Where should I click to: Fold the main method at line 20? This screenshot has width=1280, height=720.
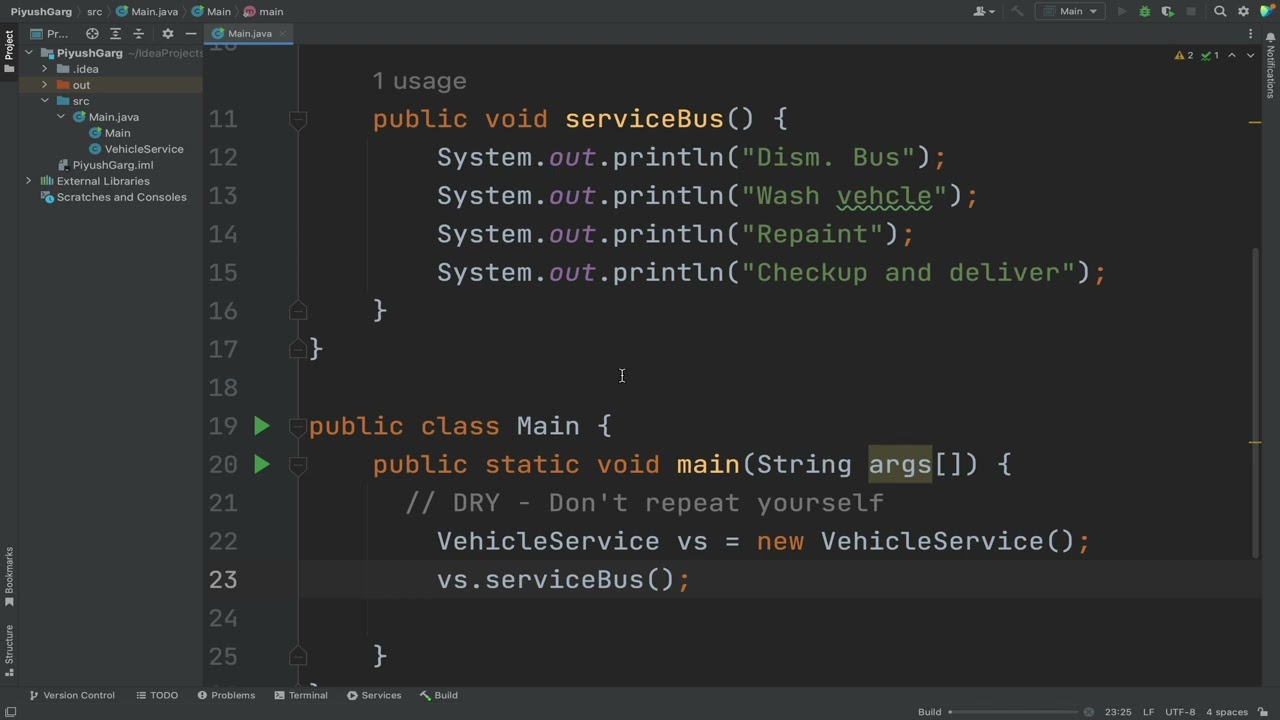298,464
